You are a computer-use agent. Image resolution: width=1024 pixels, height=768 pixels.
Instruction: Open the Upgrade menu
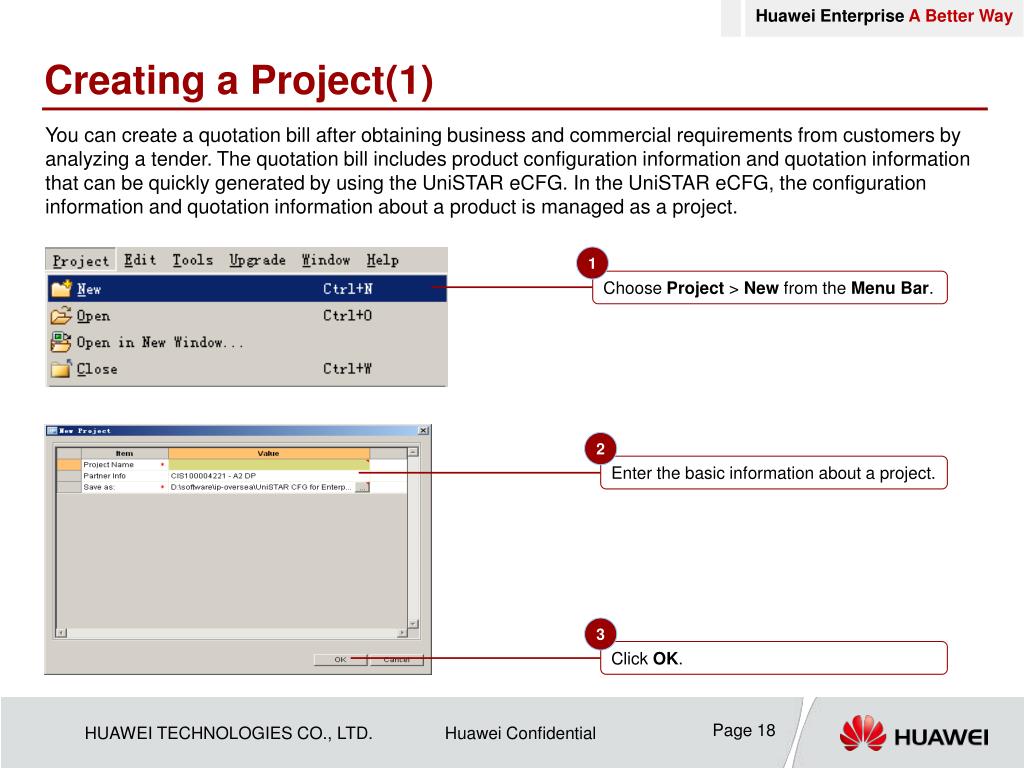(x=257, y=260)
